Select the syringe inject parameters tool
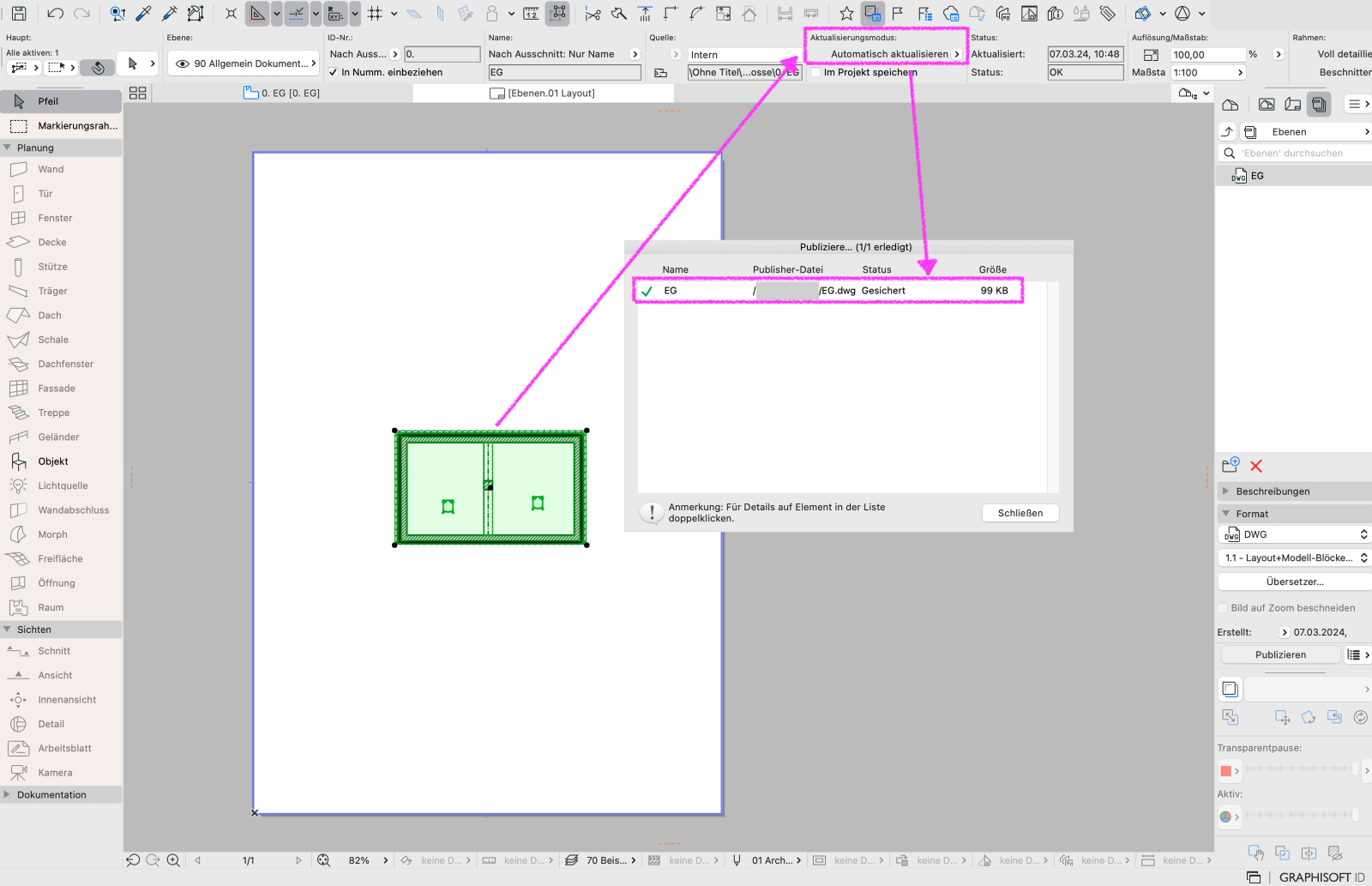1372x886 pixels. pos(170,13)
